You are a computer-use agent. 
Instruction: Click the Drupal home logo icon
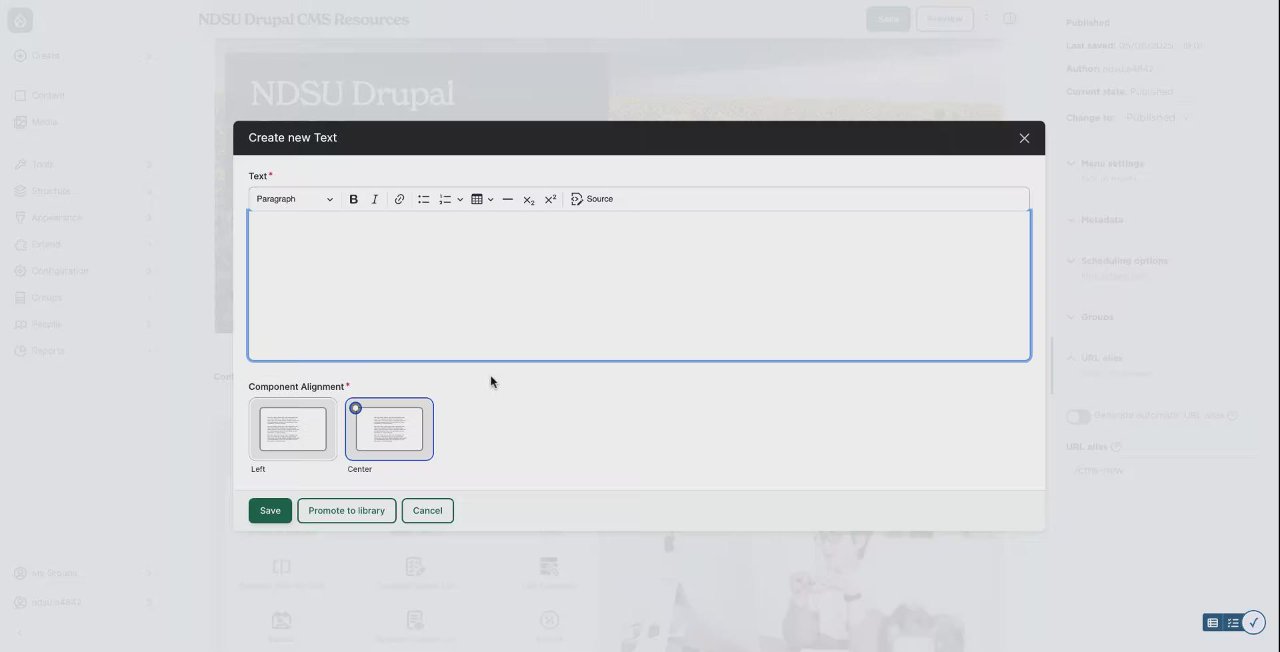20,20
